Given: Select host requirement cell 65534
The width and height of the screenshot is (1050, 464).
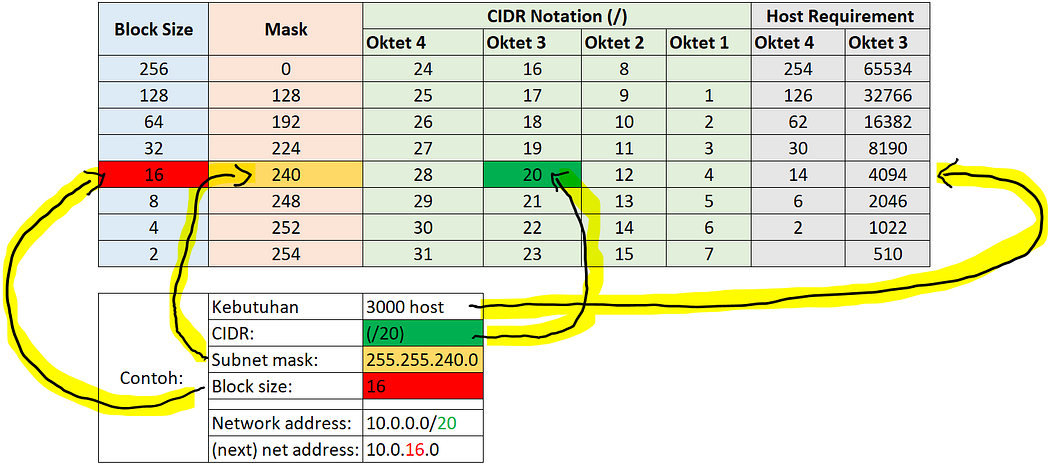Looking at the screenshot, I should (x=887, y=69).
